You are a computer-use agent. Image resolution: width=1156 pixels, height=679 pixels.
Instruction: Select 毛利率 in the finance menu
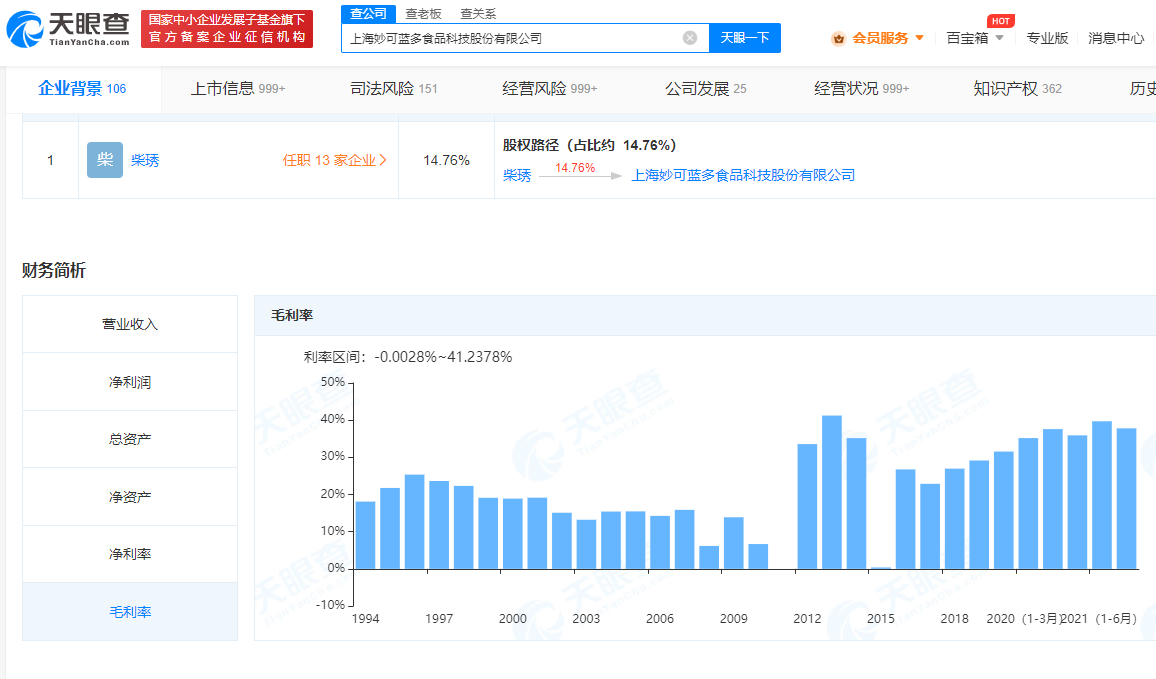click(x=130, y=612)
